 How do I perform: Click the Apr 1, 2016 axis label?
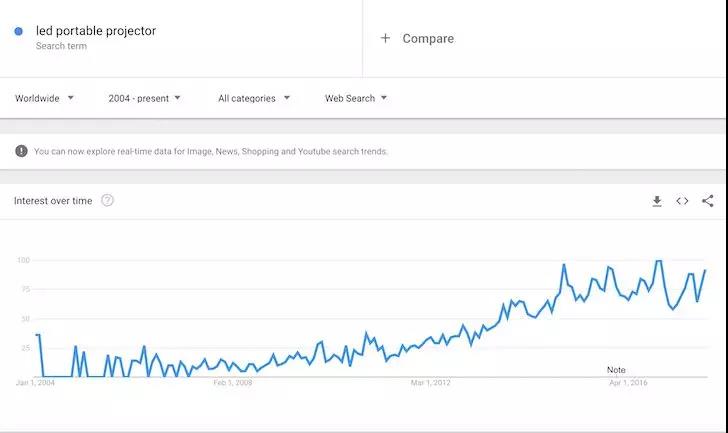tap(628, 383)
